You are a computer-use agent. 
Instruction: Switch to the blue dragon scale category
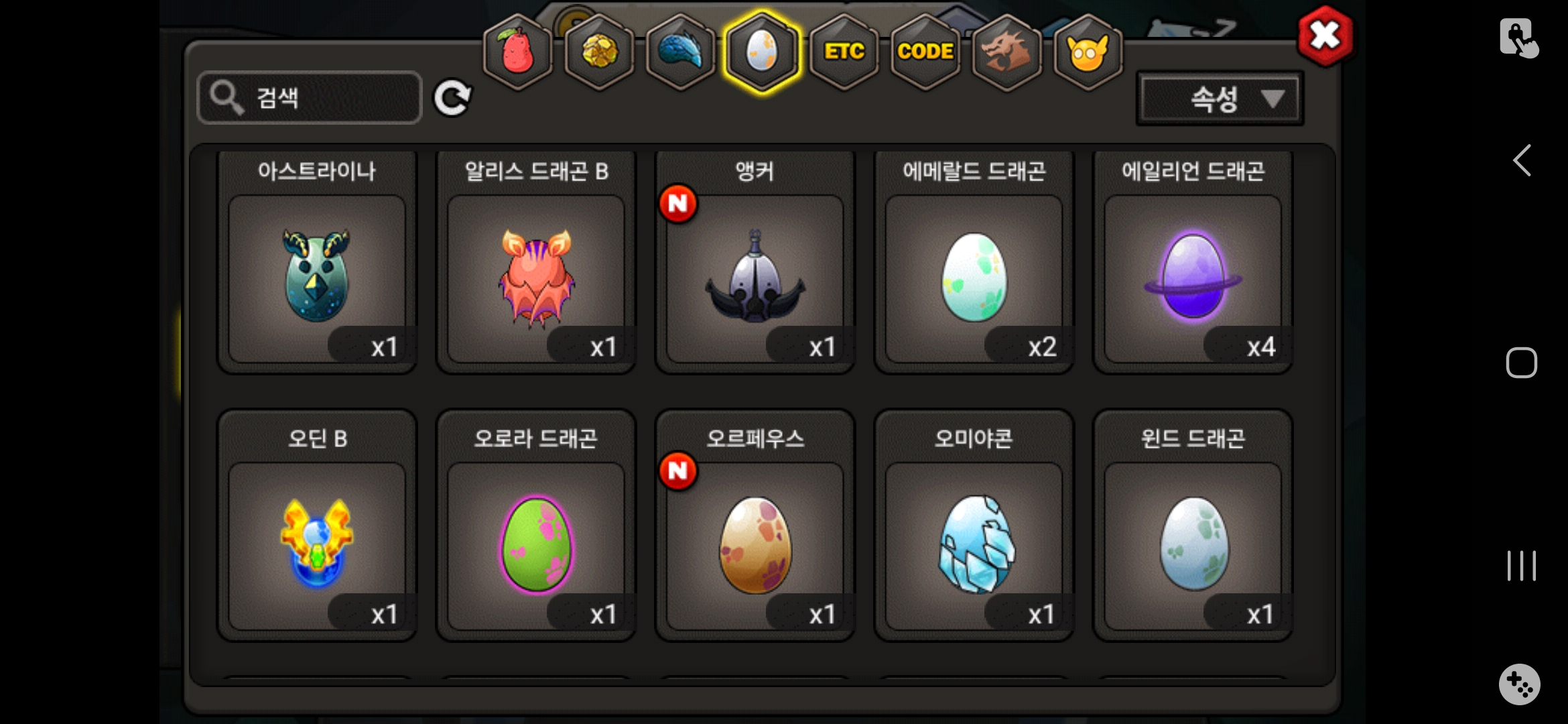[680, 52]
